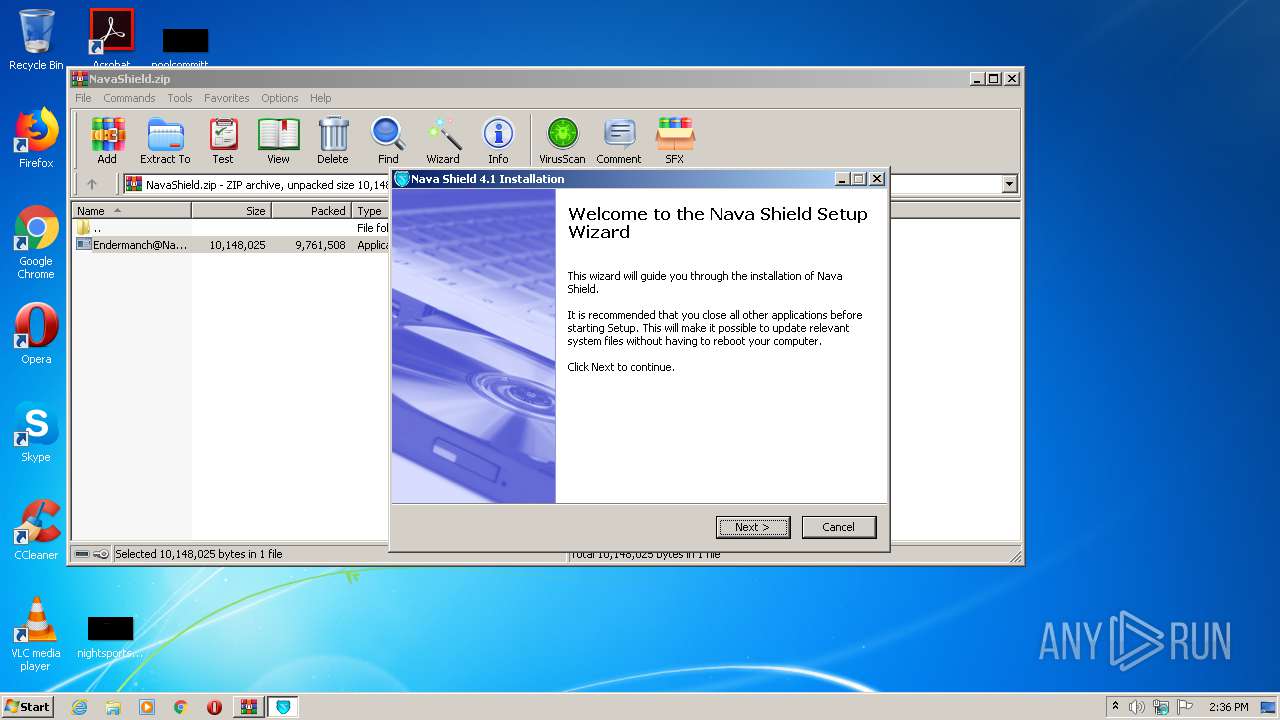
Task: Open Recycle Bin desktop icon
Action: [x=36, y=40]
